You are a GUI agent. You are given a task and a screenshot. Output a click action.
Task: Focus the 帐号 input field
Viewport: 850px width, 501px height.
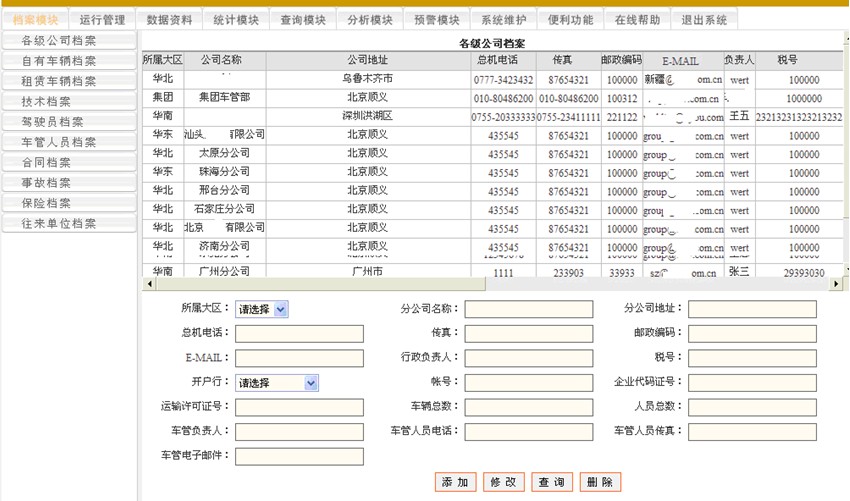529,383
